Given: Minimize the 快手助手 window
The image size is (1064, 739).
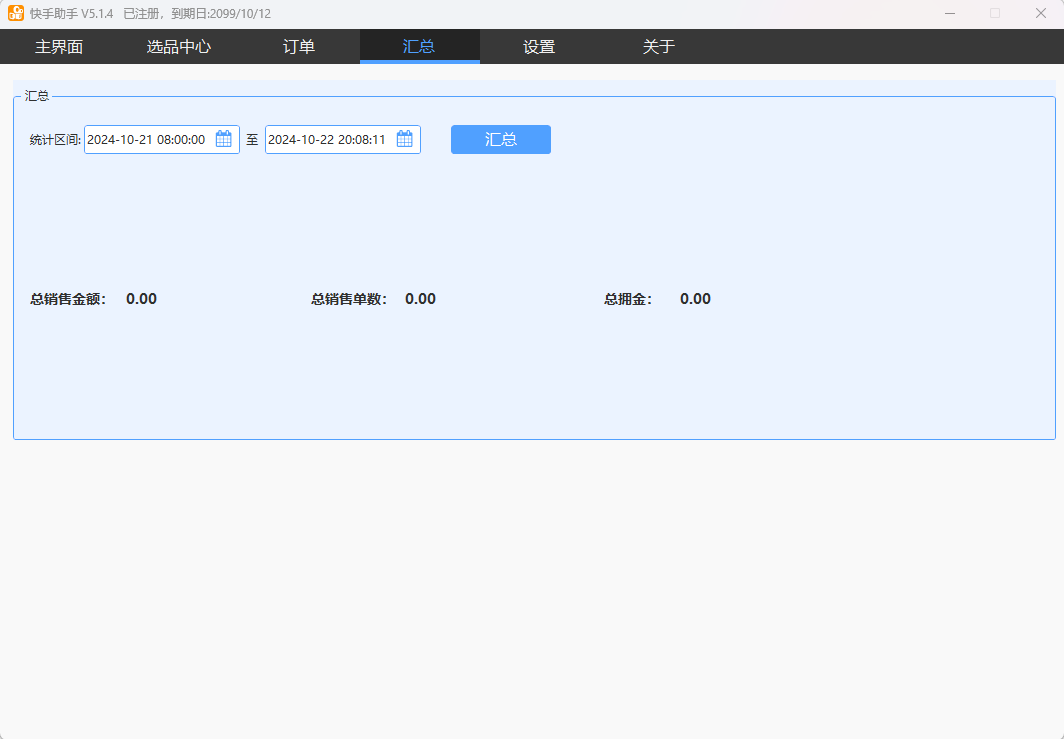Looking at the screenshot, I should [x=949, y=13].
